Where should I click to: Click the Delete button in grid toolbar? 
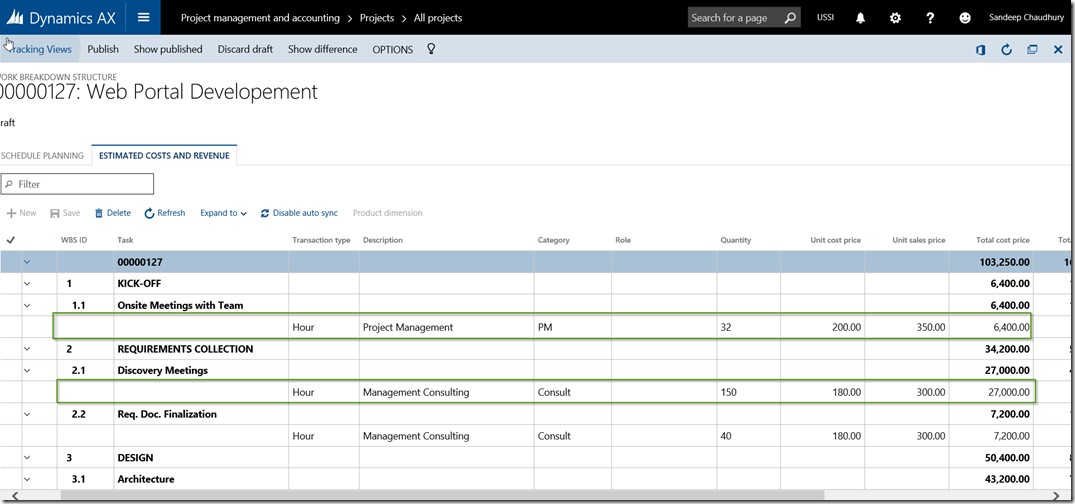point(113,213)
